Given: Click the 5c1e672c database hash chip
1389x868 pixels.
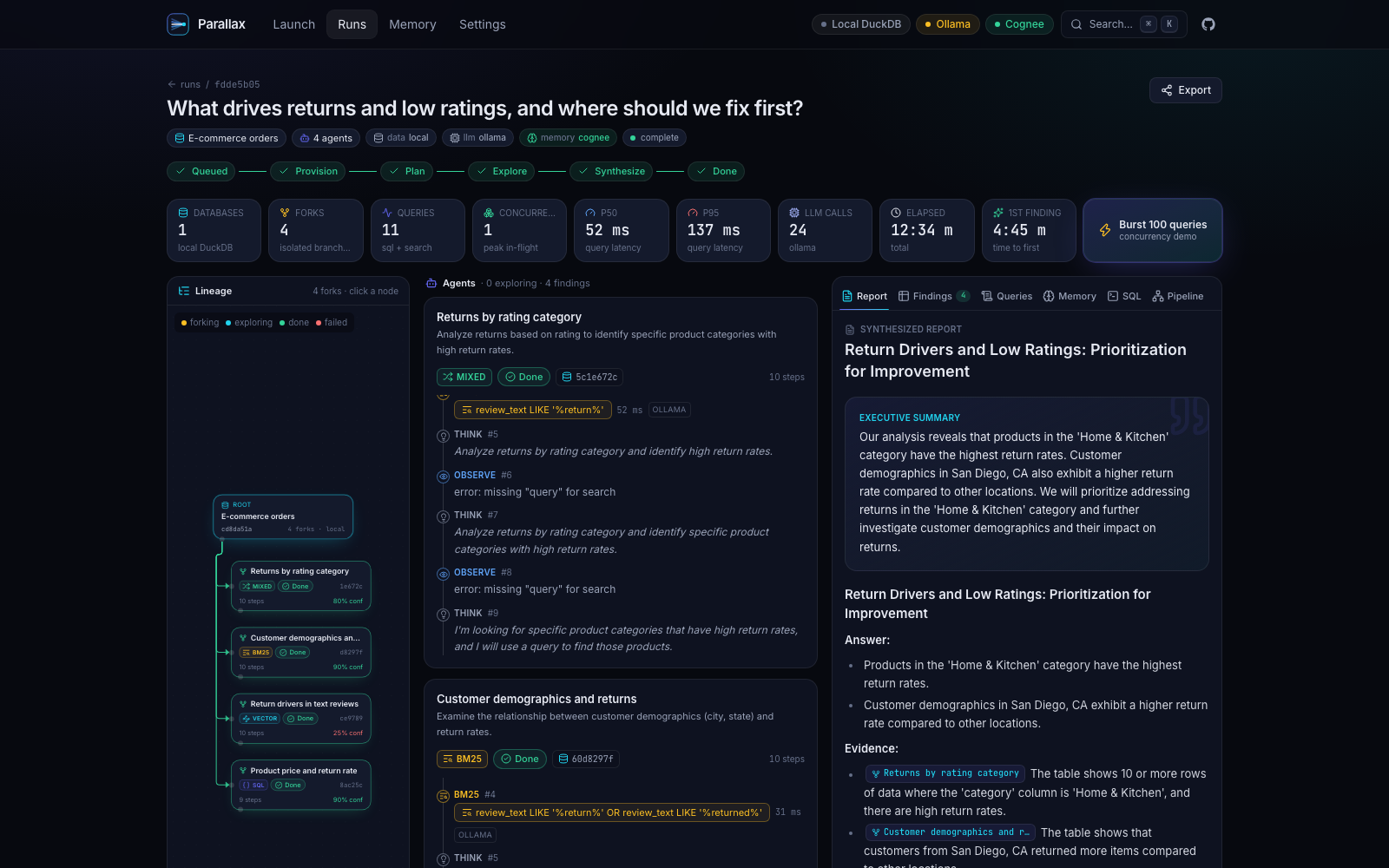Looking at the screenshot, I should pyautogui.click(x=590, y=377).
